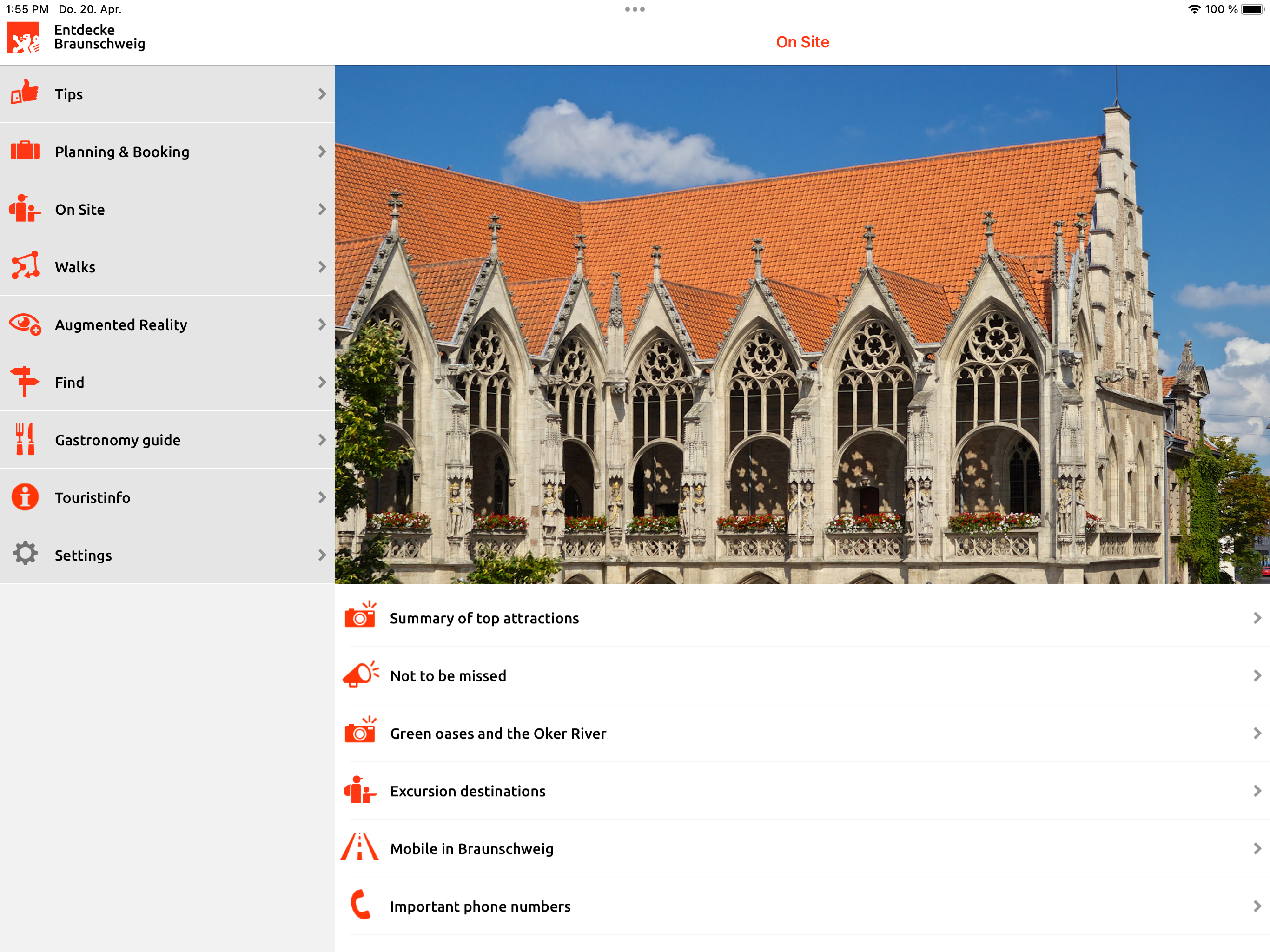Expand Find row chevron

322,383
